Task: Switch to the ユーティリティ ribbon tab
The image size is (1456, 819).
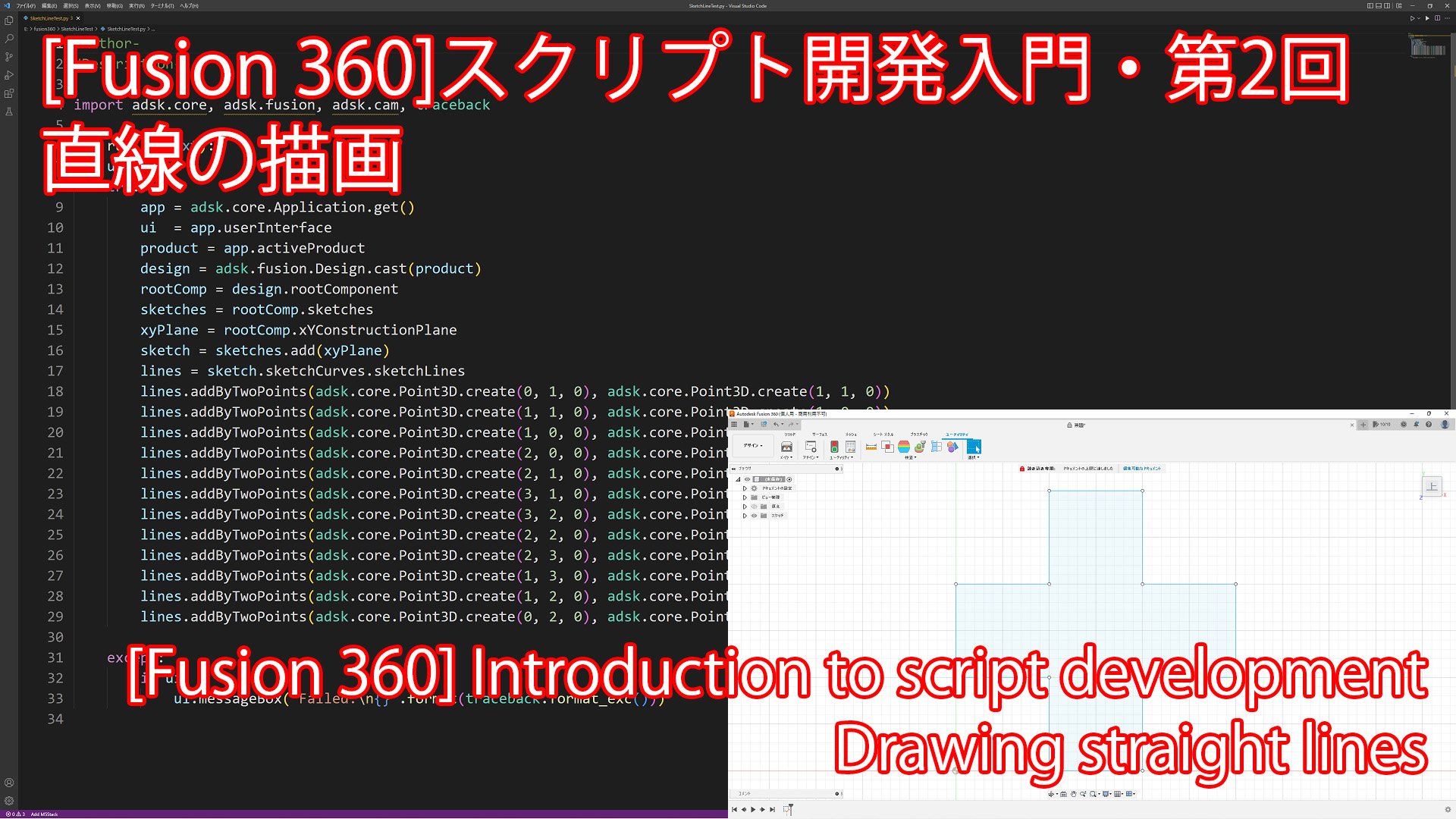Action: tap(957, 435)
